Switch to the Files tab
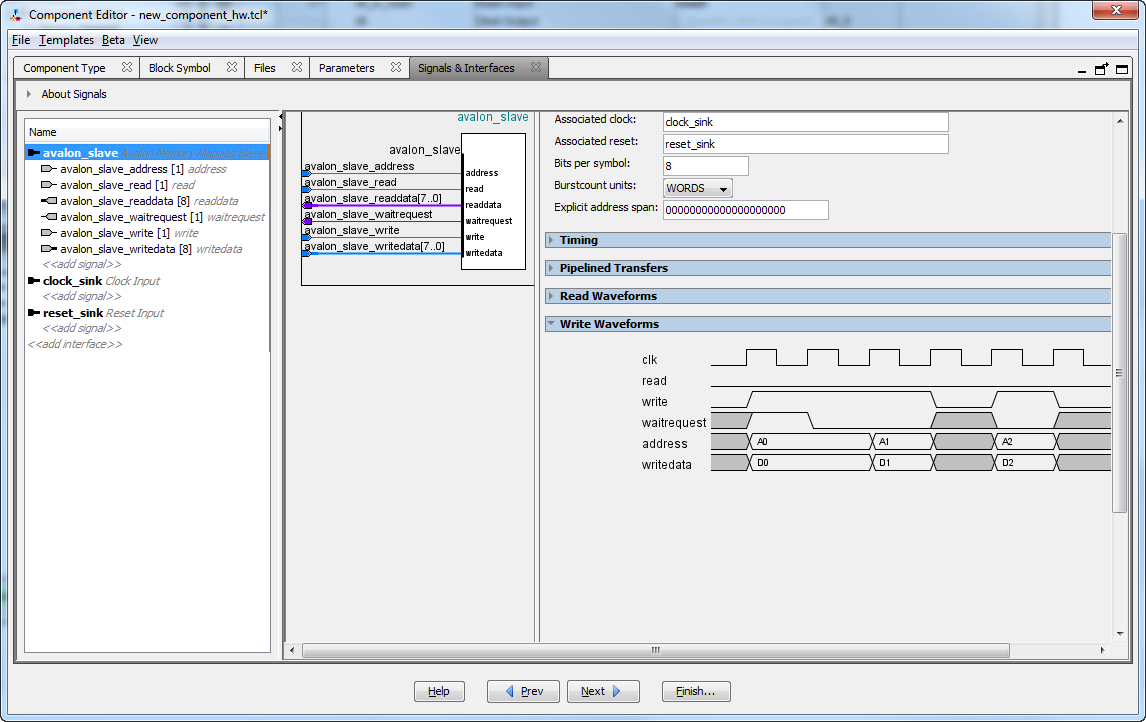The image size is (1146, 722). (264, 68)
